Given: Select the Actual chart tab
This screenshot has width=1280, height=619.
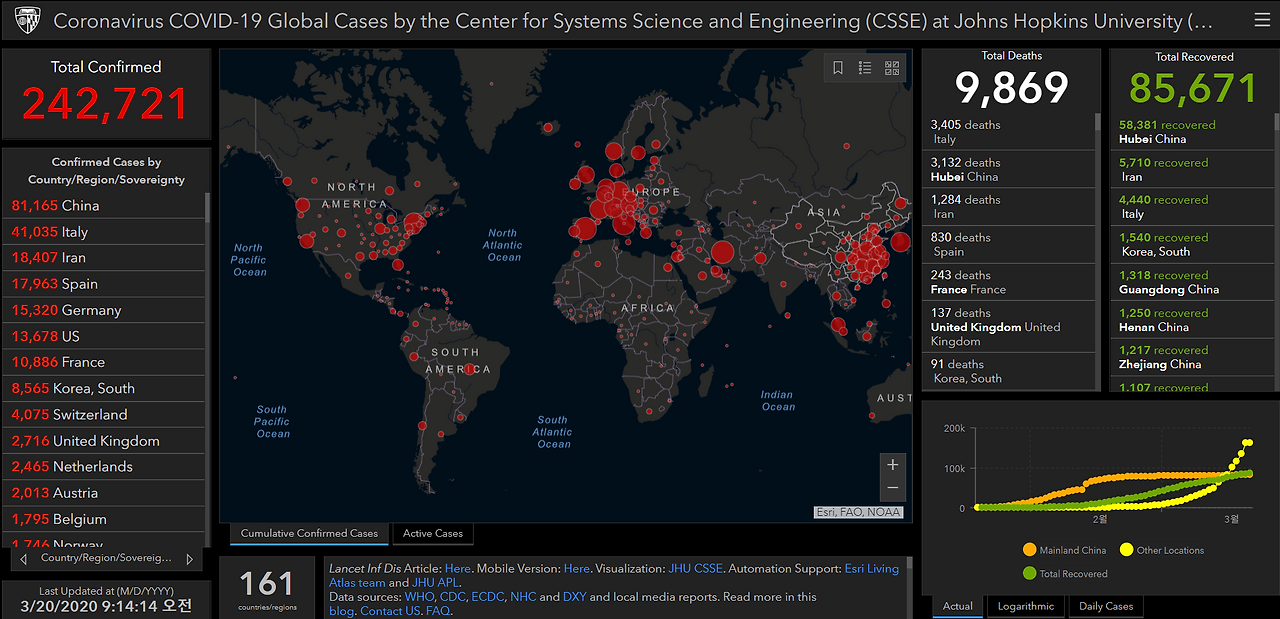Looking at the screenshot, I should [x=957, y=606].
